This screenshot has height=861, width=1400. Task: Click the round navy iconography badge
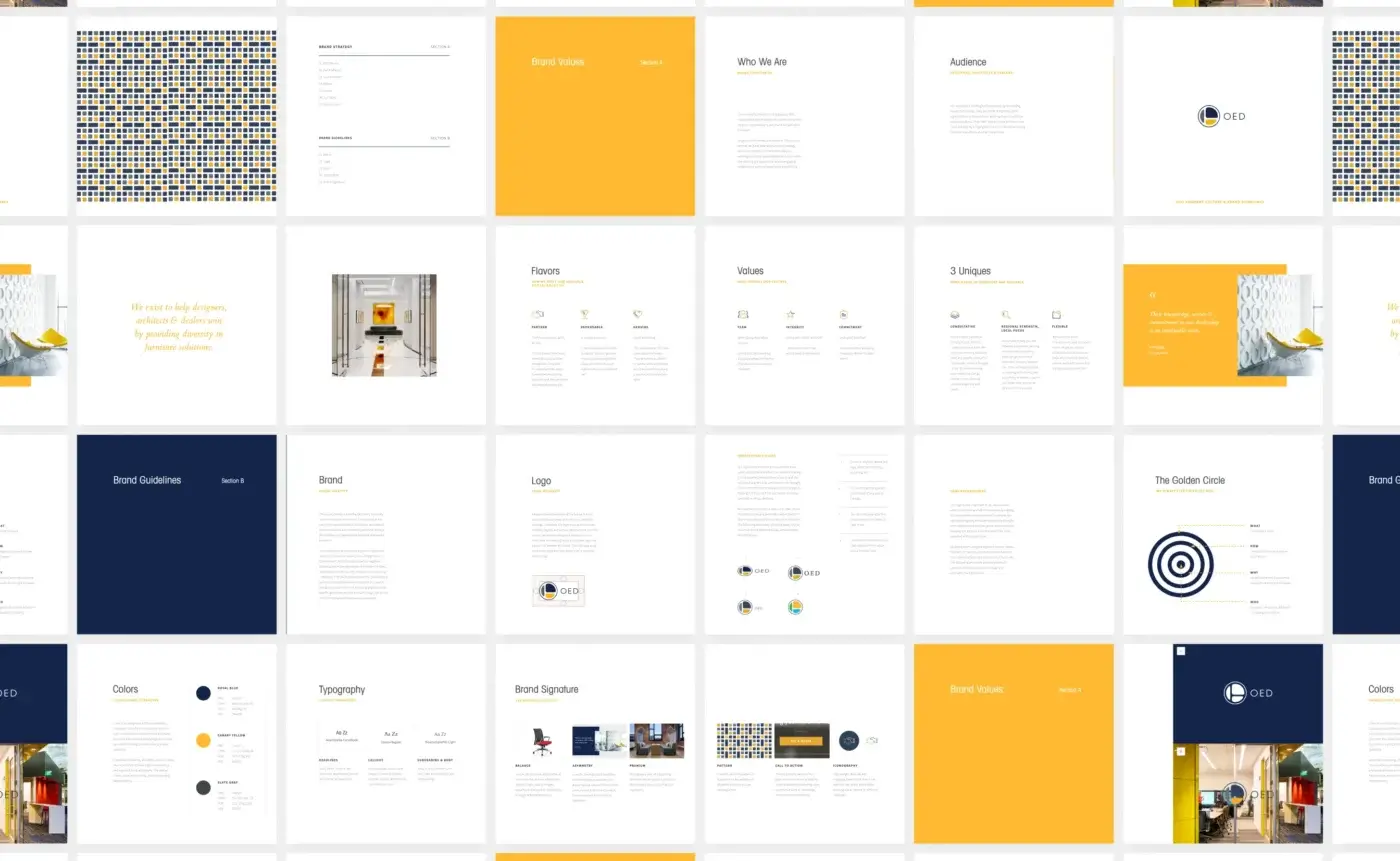849,741
